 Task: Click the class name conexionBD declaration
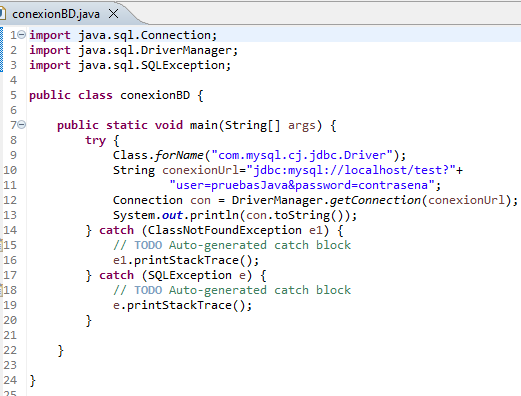click(x=155, y=95)
